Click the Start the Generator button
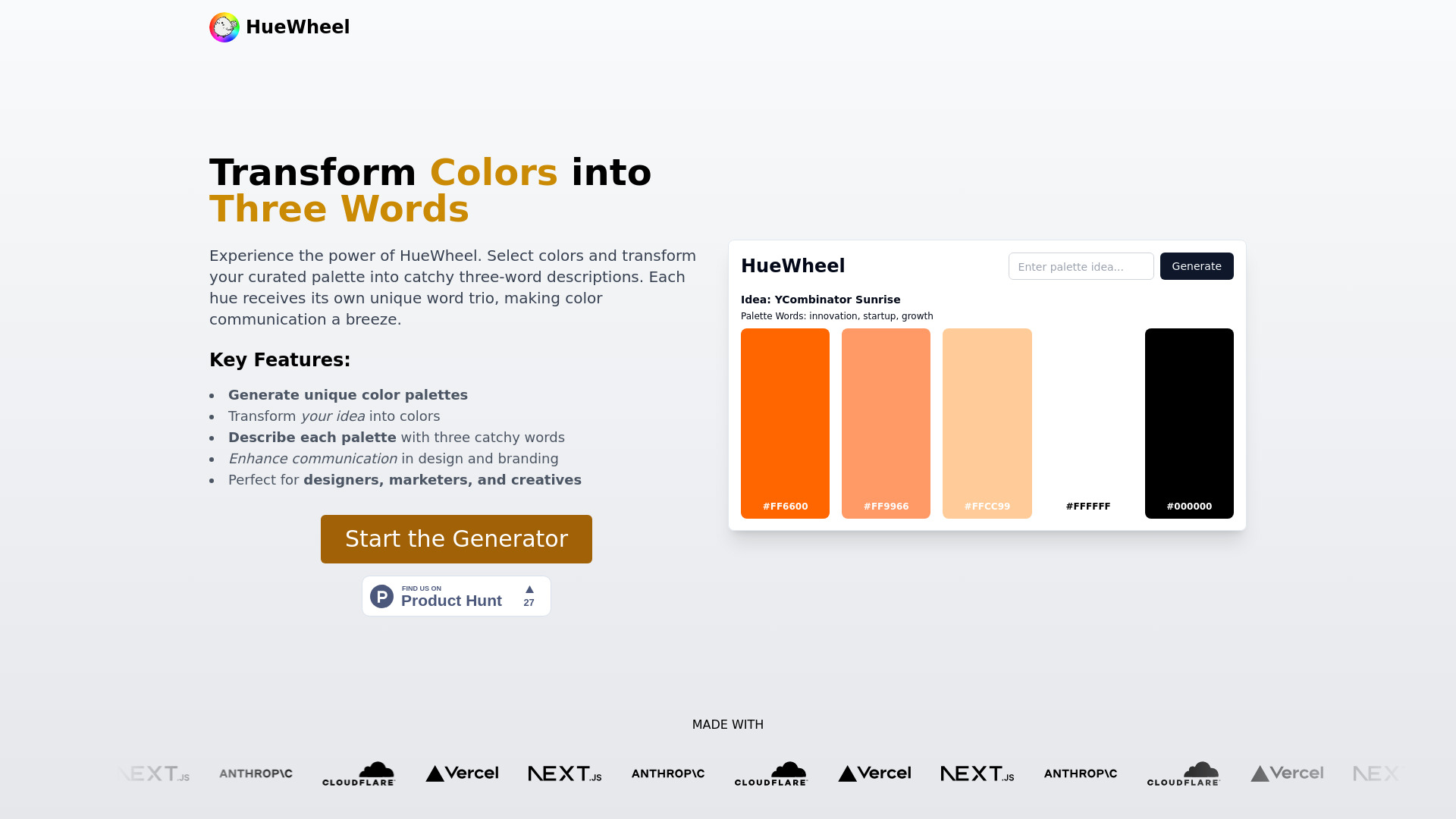Screen dimensions: 1456x819 456,539
